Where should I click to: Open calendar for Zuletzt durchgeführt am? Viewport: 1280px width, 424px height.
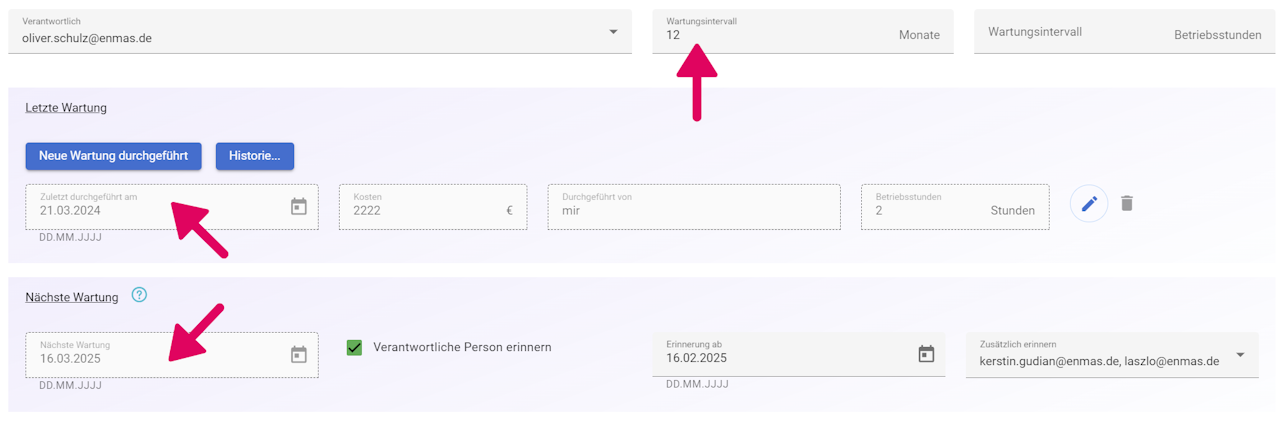298,207
